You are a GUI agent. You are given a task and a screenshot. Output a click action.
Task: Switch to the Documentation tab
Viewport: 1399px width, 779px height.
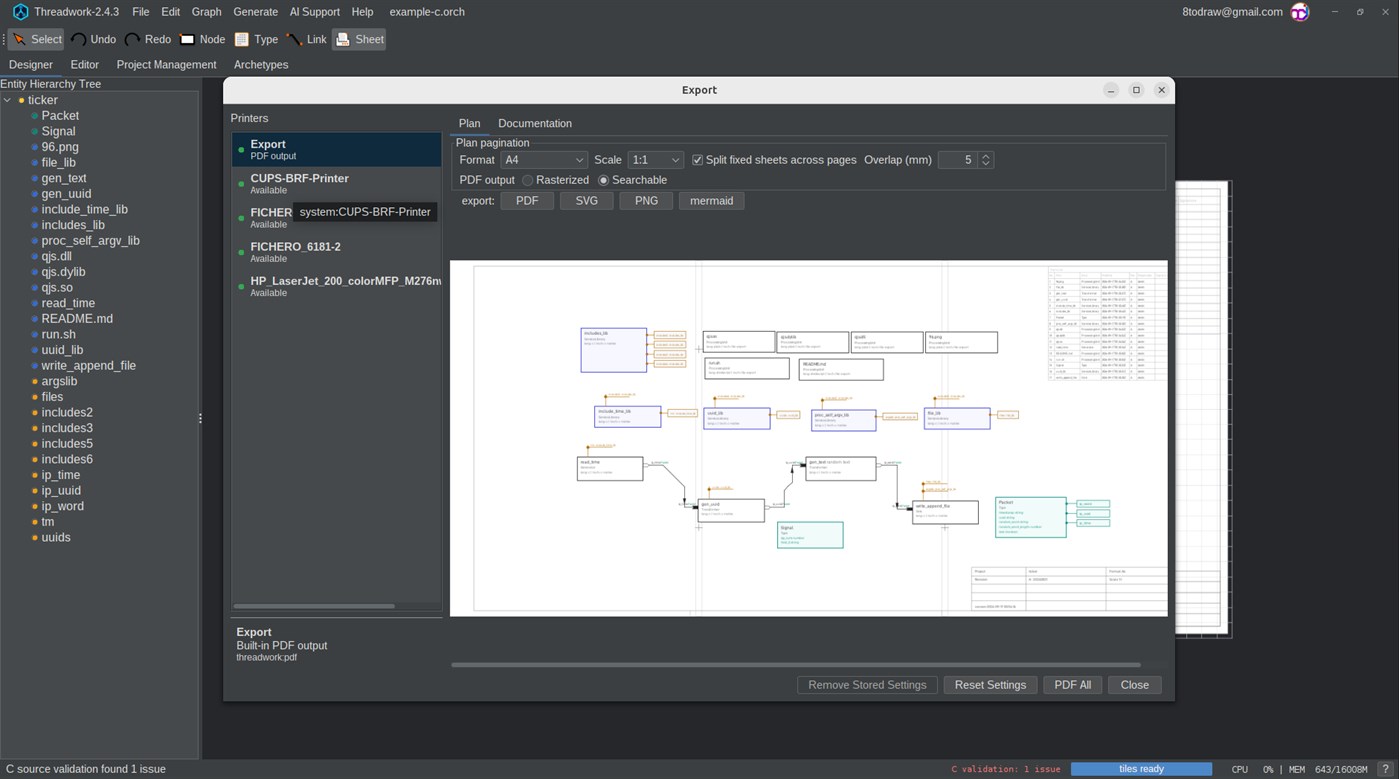tap(535, 123)
